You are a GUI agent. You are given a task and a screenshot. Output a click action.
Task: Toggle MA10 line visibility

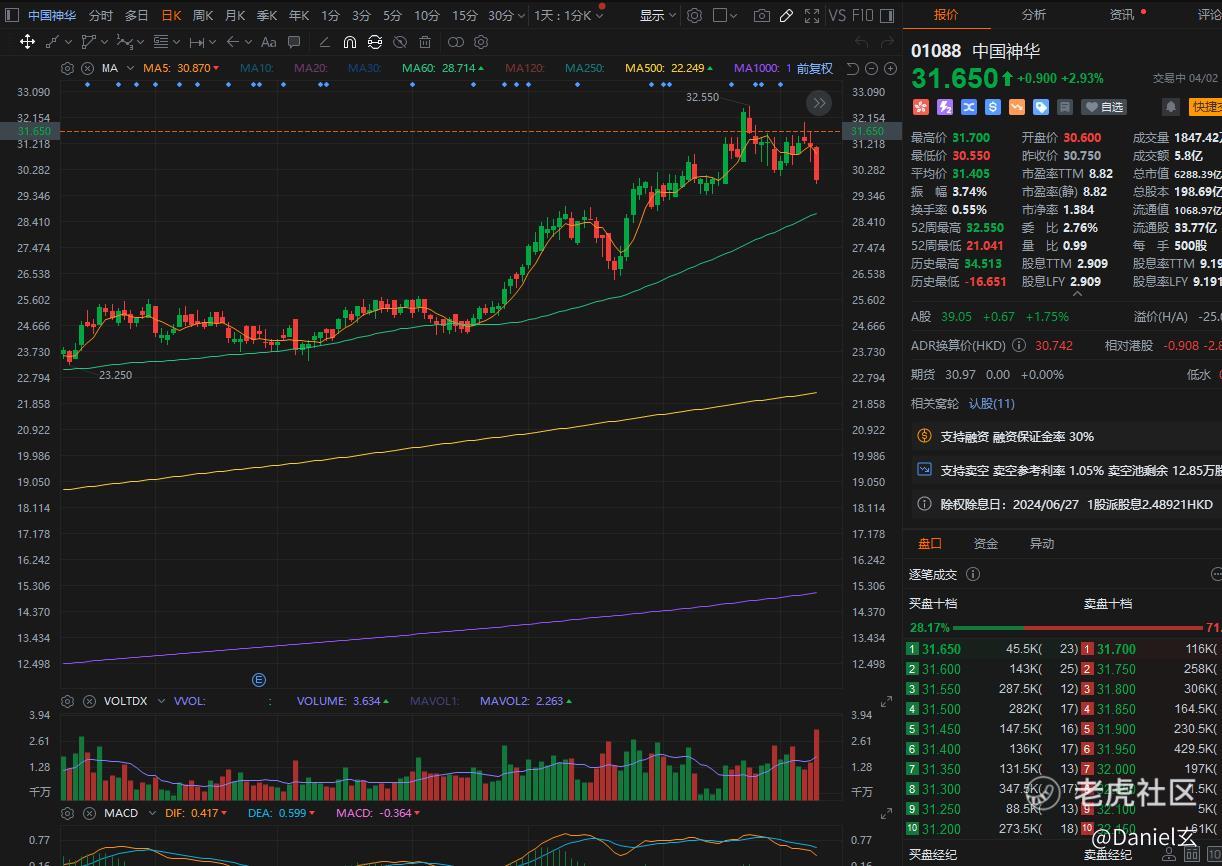[257, 68]
